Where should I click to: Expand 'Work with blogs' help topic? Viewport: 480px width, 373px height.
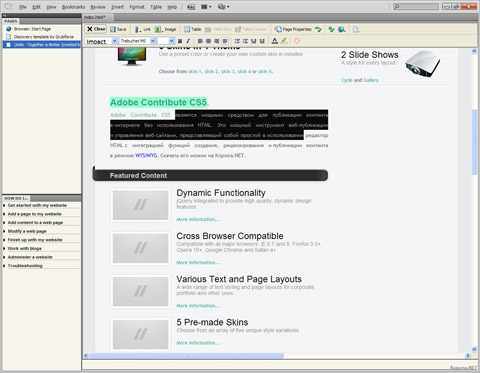(x=24, y=249)
